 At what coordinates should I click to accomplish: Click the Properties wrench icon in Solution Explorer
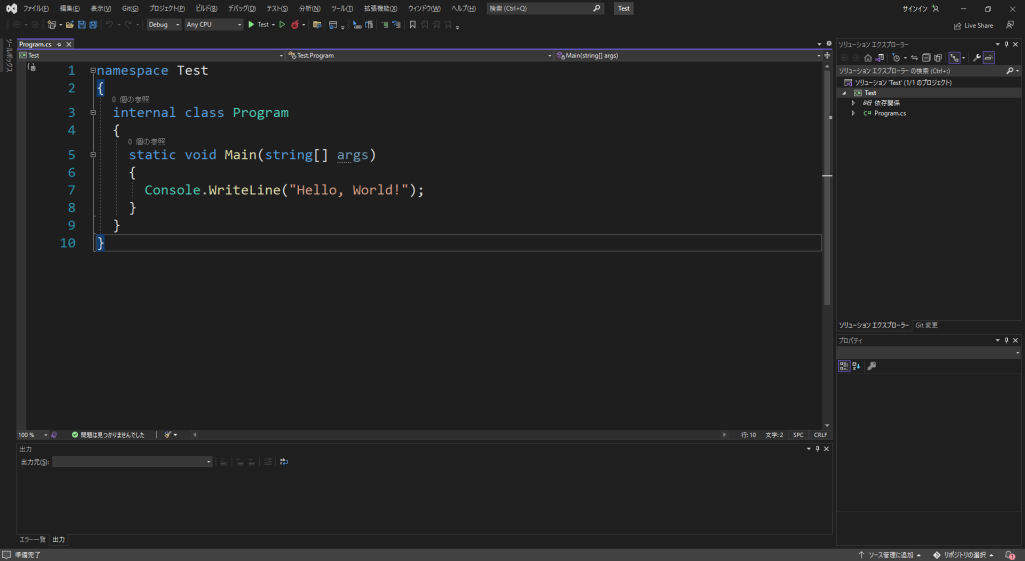[x=977, y=58]
